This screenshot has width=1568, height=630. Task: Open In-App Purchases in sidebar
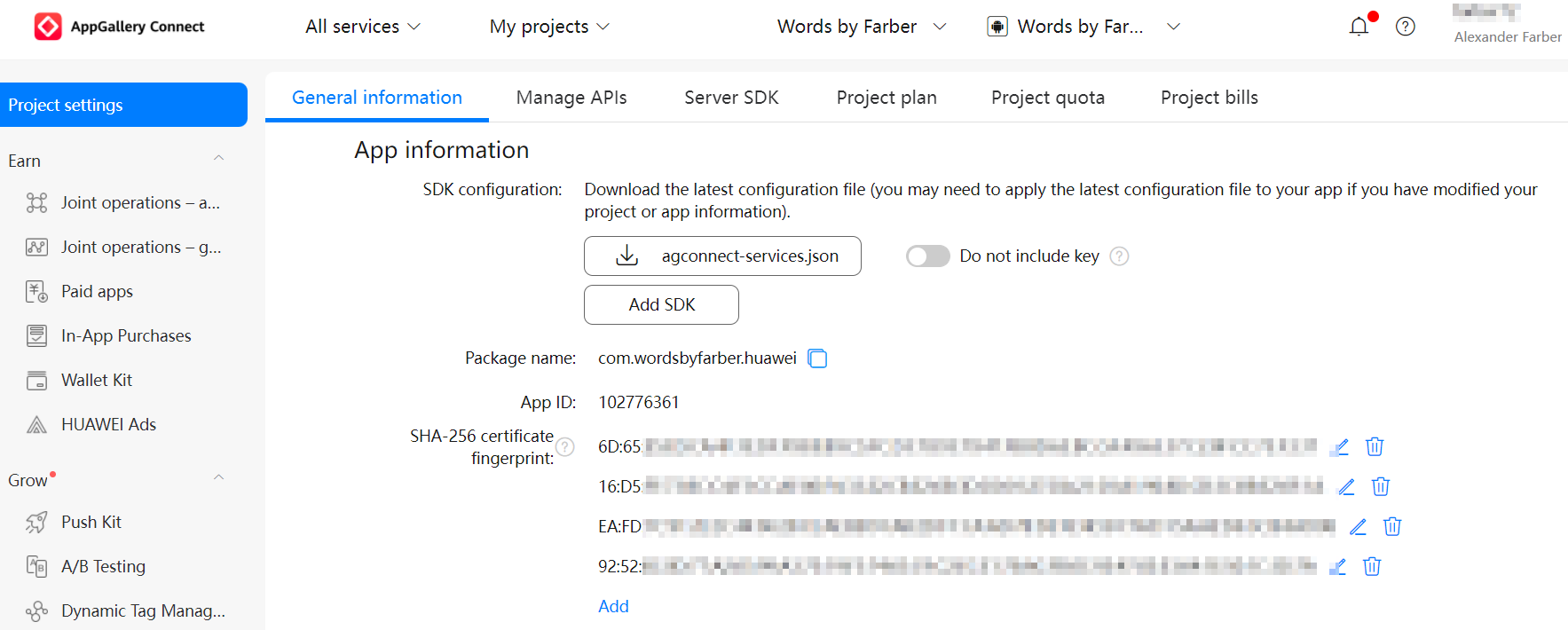126,336
